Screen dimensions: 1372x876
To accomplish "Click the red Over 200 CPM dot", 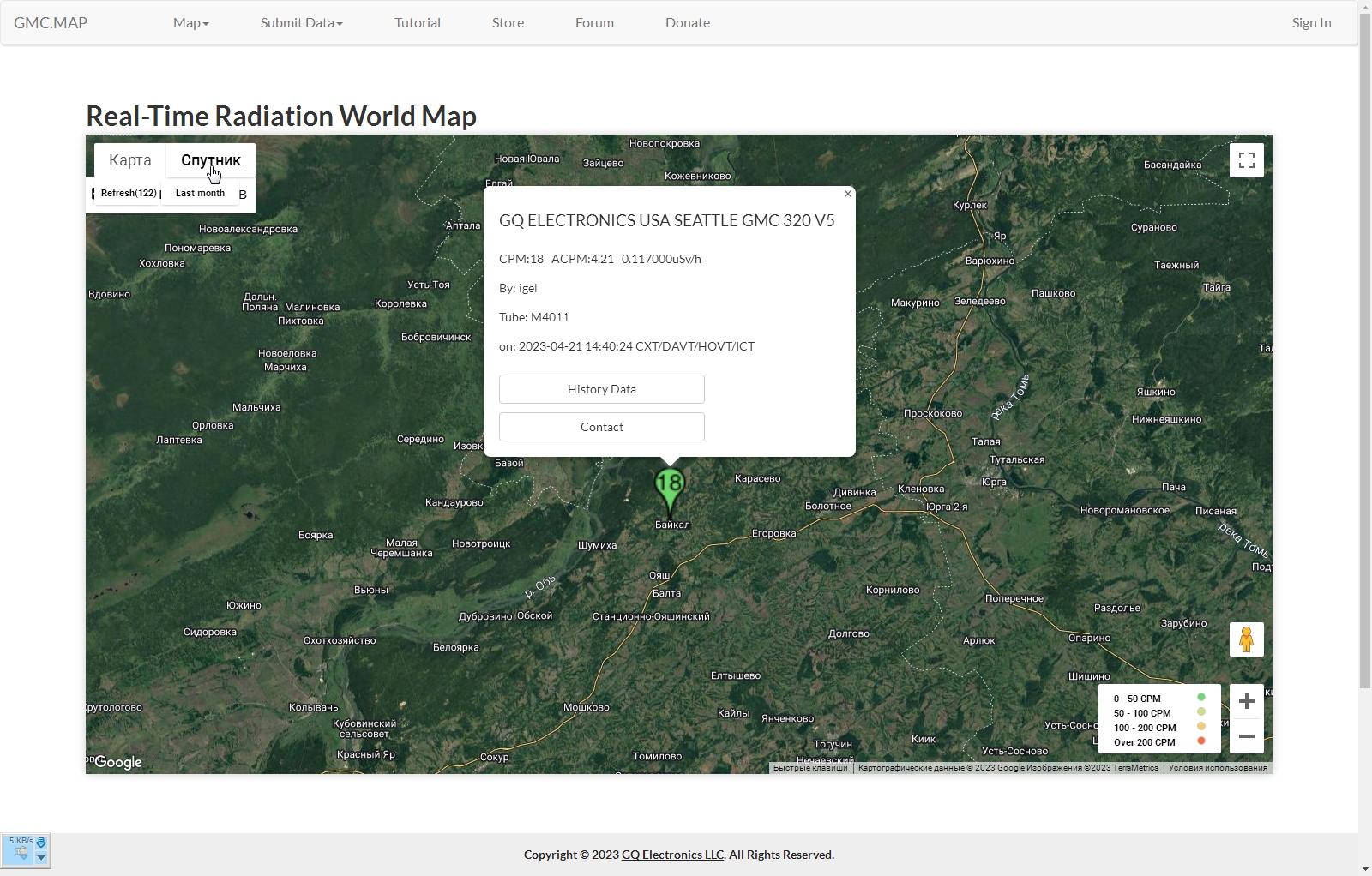I will pyautogui.click(x=1201, y=741).
